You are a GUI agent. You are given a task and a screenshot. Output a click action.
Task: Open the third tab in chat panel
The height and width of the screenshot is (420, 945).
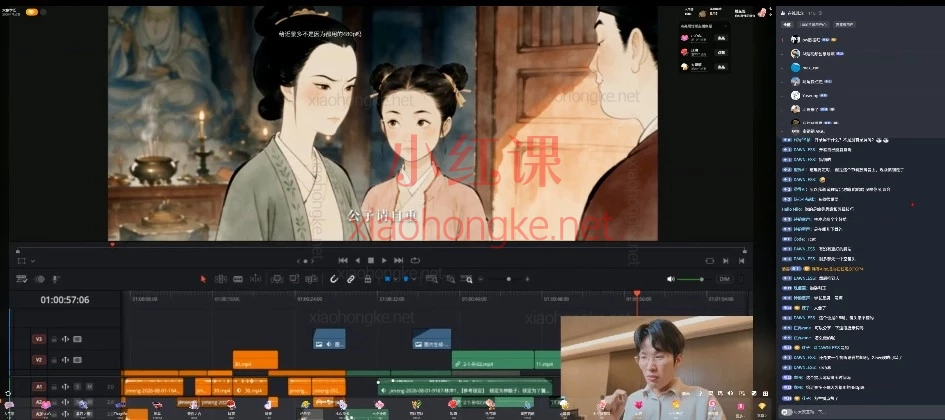(844, 25)
